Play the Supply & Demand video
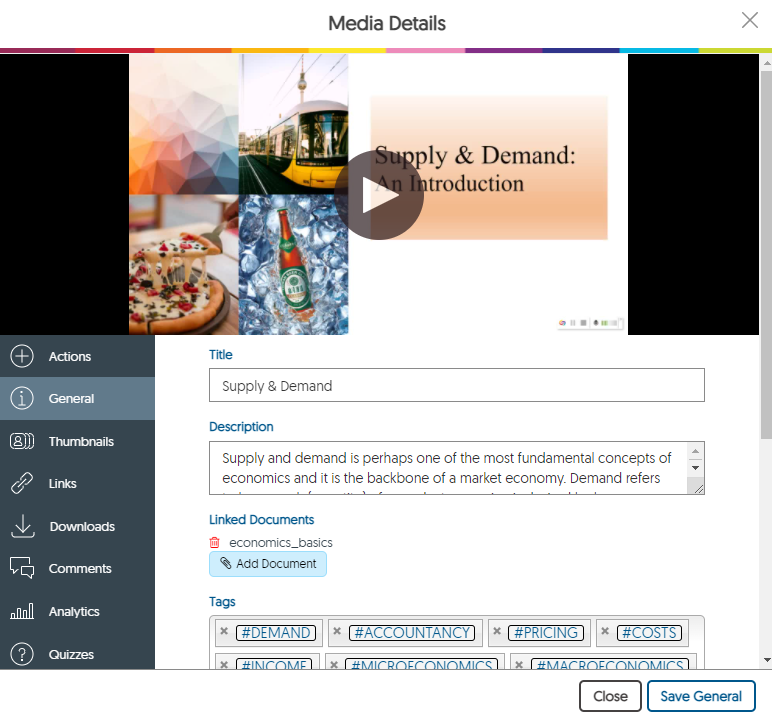Screen dimensions: 772x719 coord(379,195)
